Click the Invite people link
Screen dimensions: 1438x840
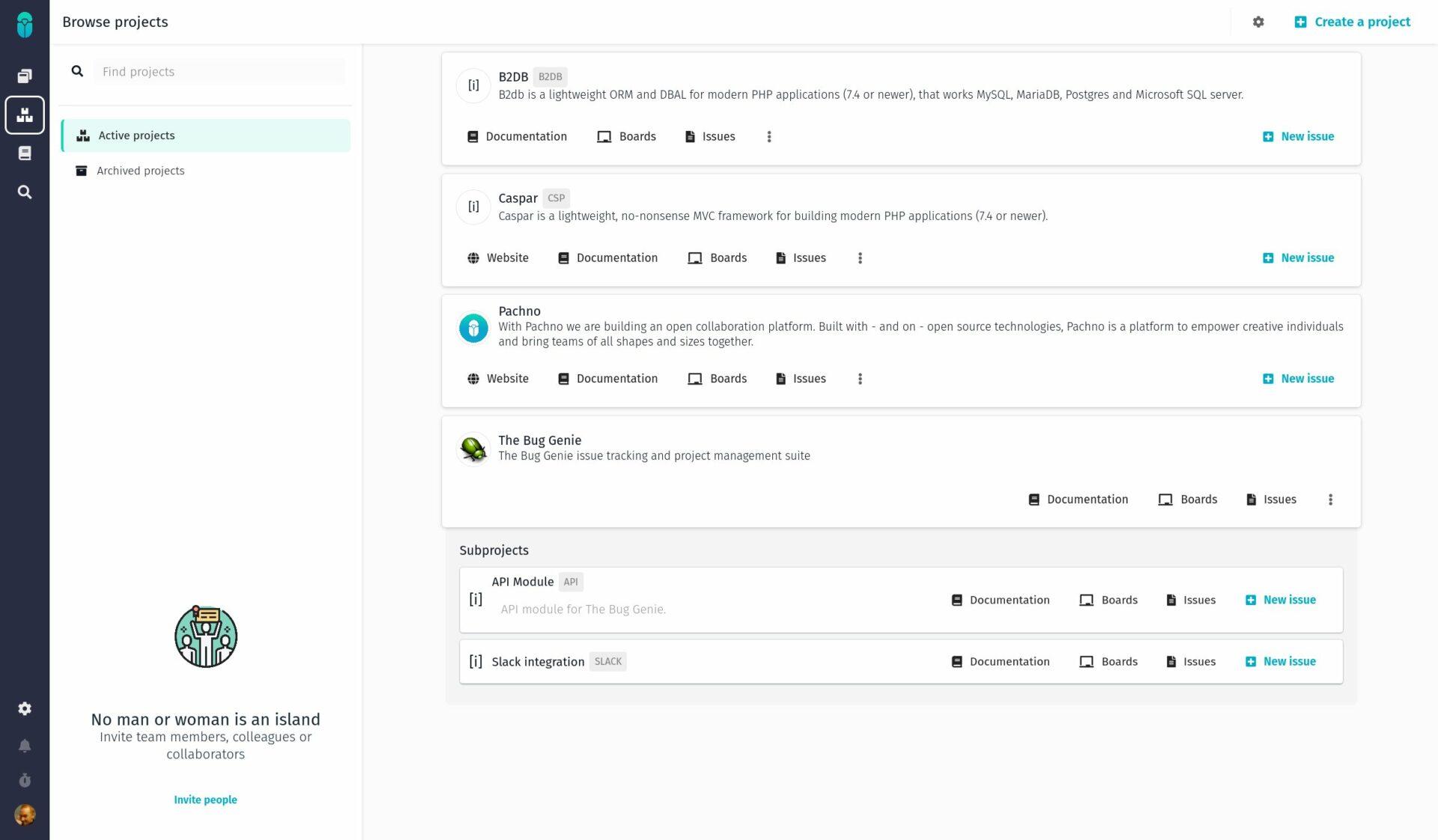click(x=205, y=800)
